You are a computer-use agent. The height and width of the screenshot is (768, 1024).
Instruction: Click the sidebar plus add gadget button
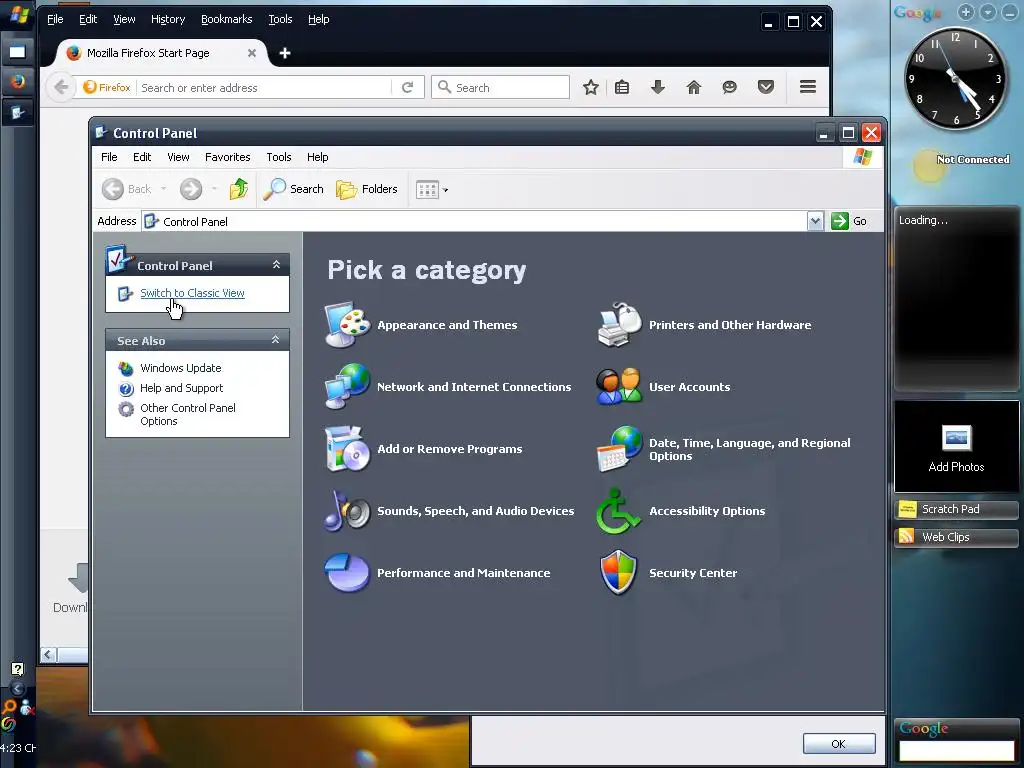pyautogui.click(x=965, y=12)
